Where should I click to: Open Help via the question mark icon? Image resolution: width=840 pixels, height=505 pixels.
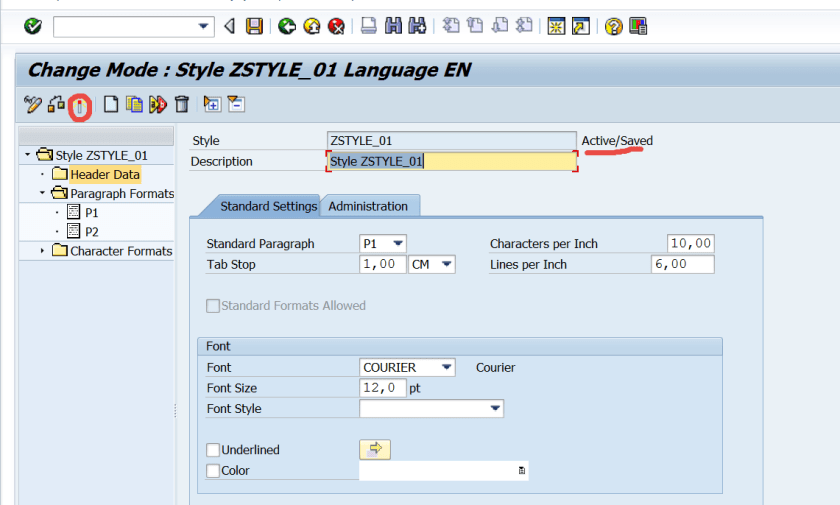pos(614,26)
